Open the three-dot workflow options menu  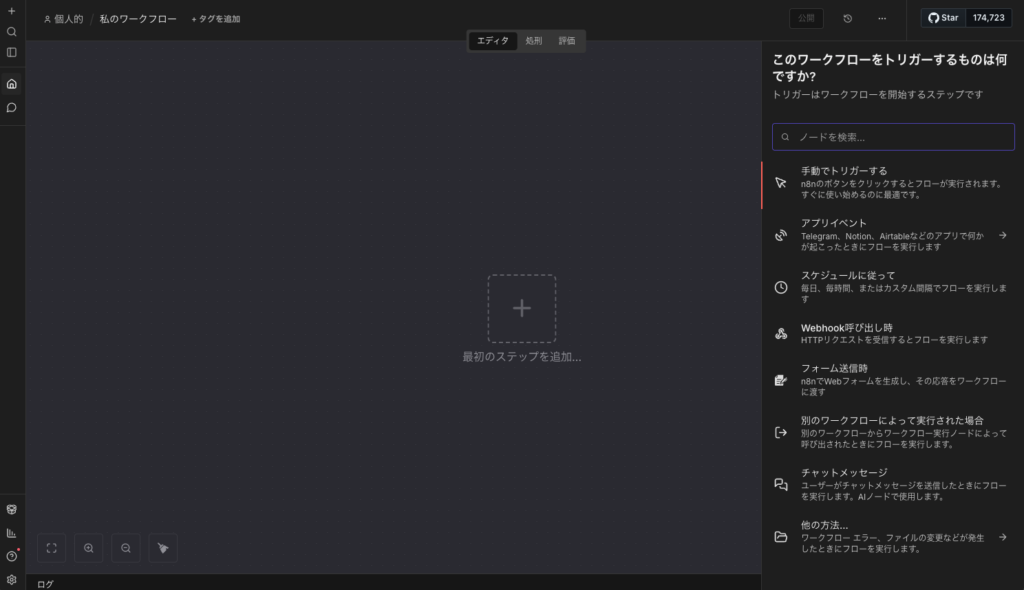pos(882,18)
